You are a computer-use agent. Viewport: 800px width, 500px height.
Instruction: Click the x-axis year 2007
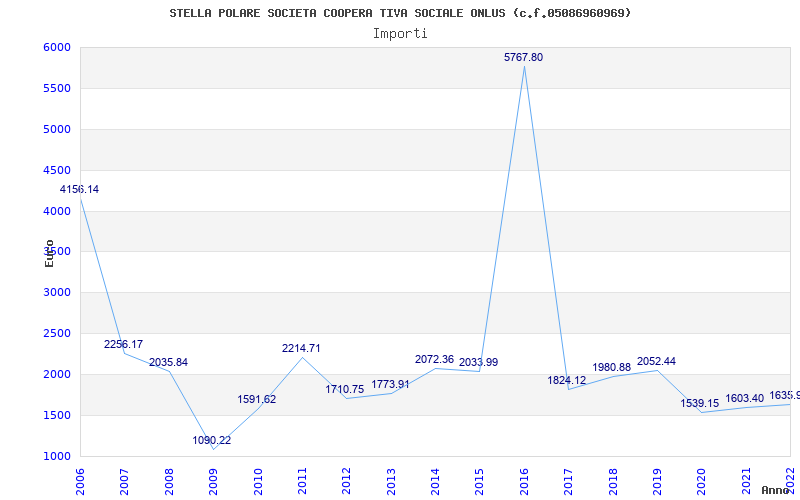(124, 482)
